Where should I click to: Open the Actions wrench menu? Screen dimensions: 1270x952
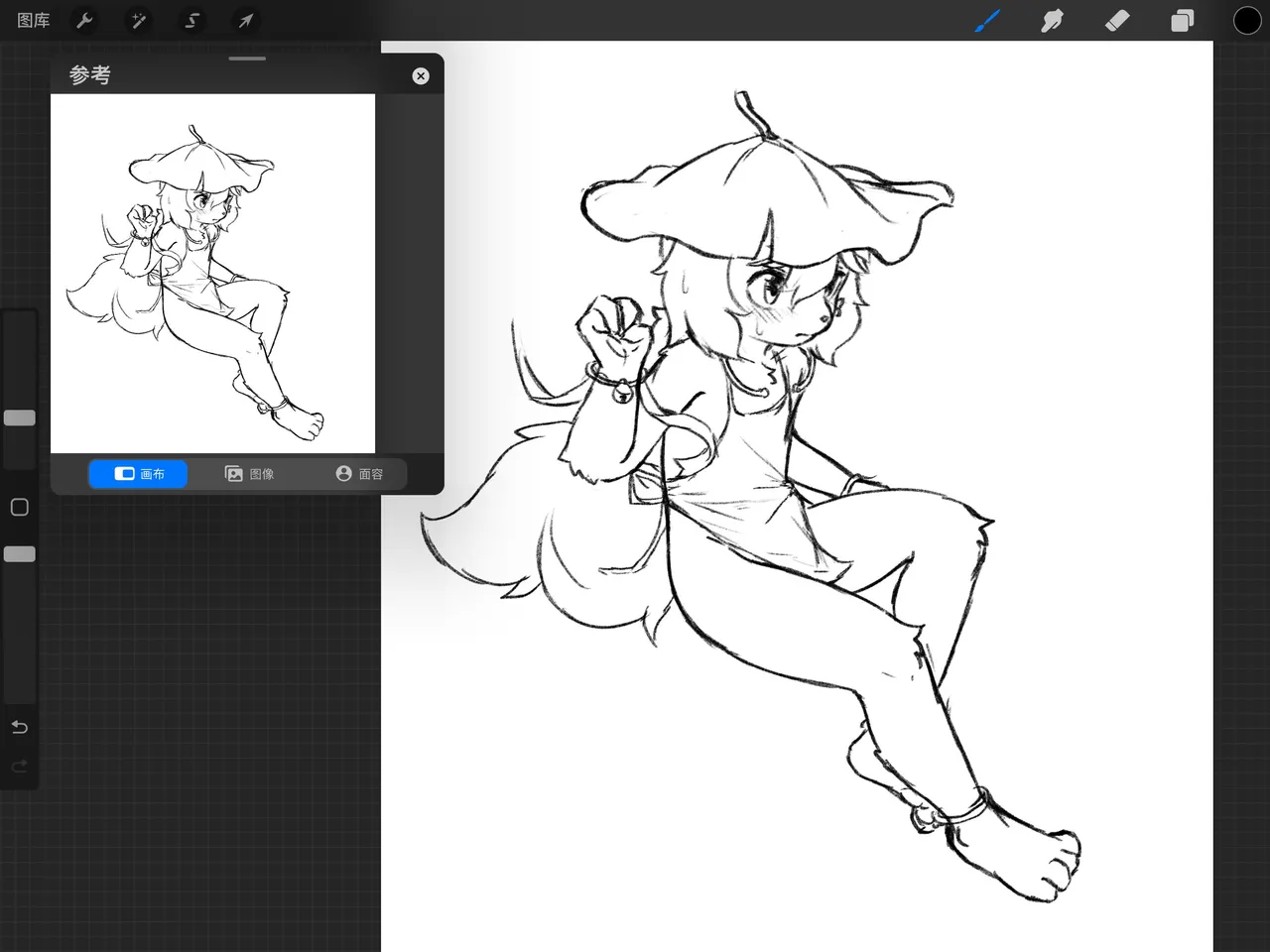pos(84,20)
